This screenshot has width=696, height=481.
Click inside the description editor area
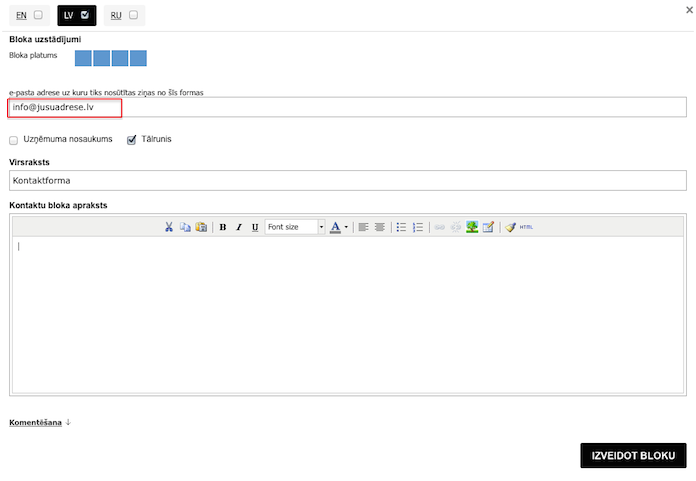point(348,315)
